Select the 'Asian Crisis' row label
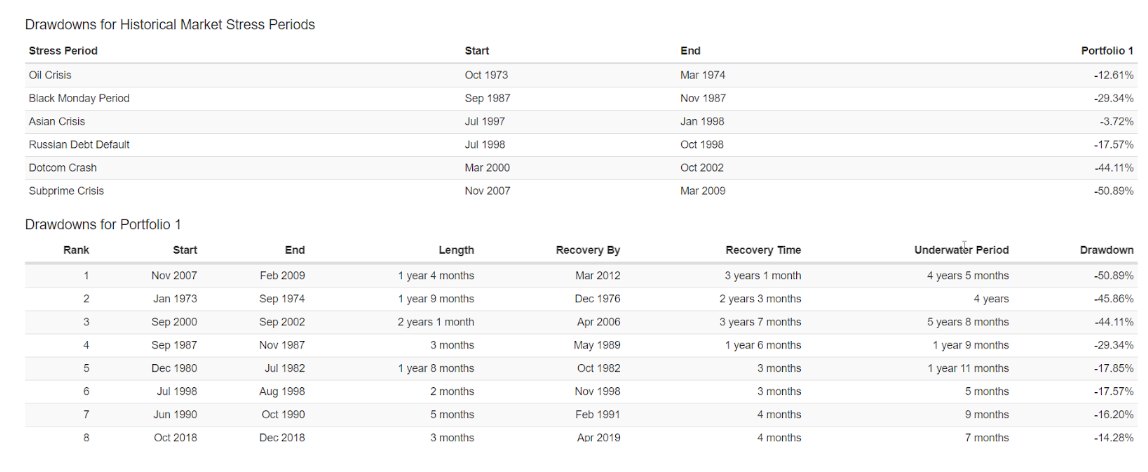This screenshot has height=472, width=1148. point(57,121)
